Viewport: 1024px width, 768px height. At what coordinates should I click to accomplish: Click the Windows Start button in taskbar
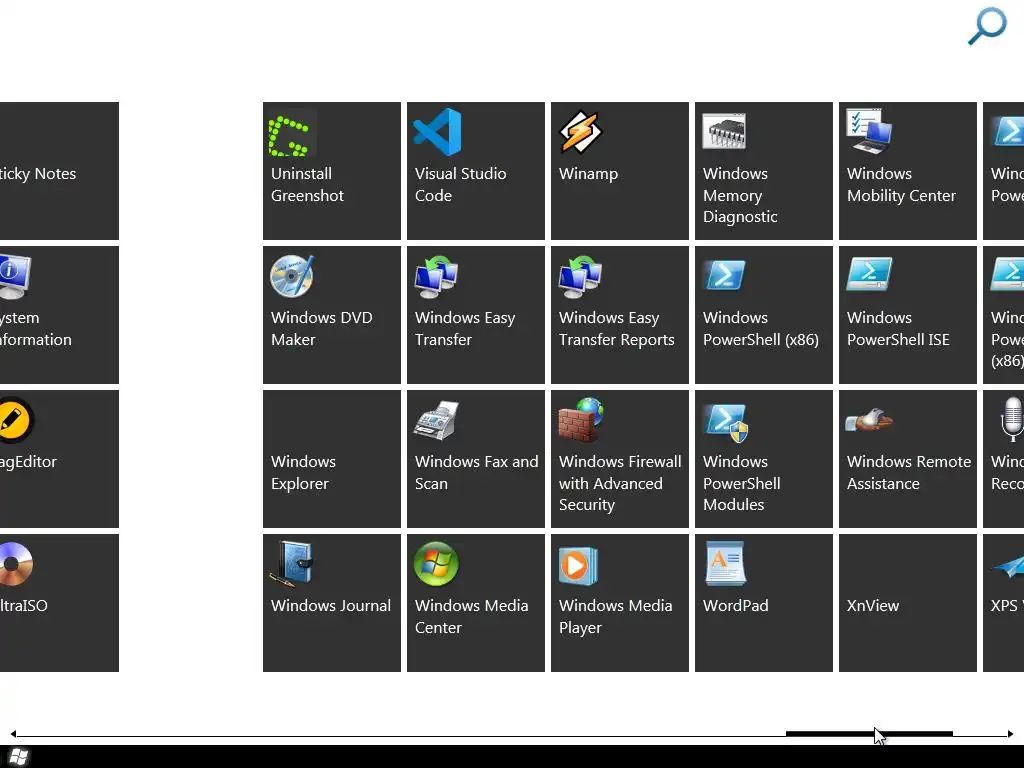(19, 757)
